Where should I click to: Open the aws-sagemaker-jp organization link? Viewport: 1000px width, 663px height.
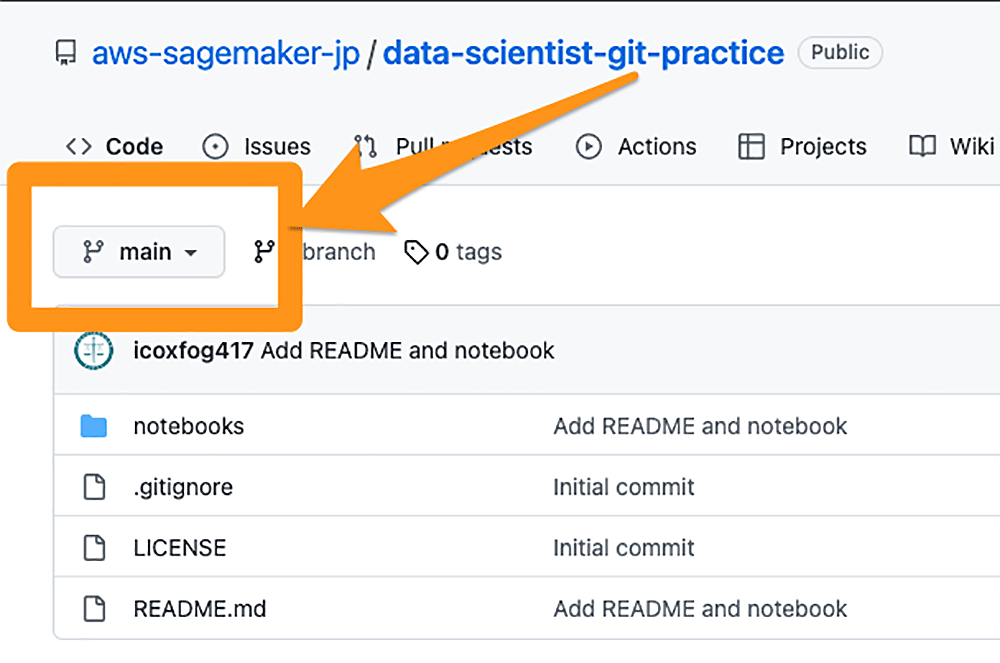(225, 53)
